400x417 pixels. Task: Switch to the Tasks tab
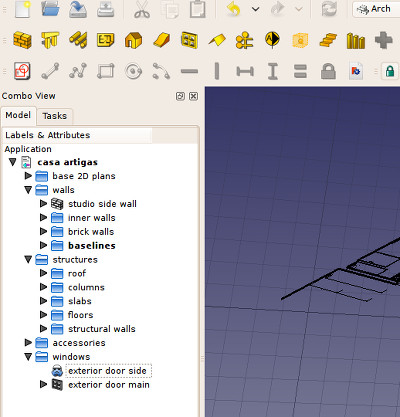[55, 116]
